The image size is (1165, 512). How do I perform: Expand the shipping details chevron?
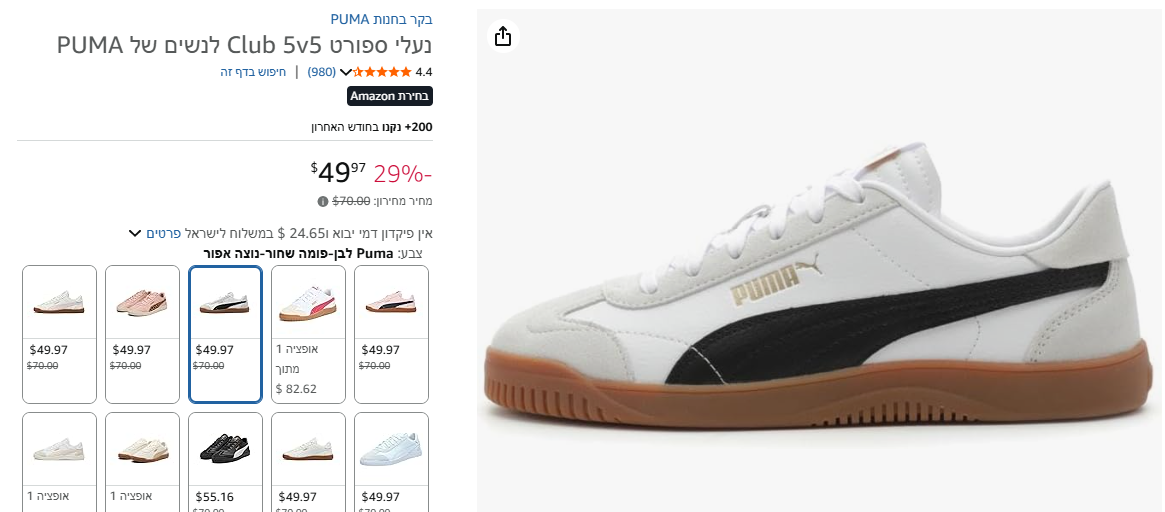[135, 233]
